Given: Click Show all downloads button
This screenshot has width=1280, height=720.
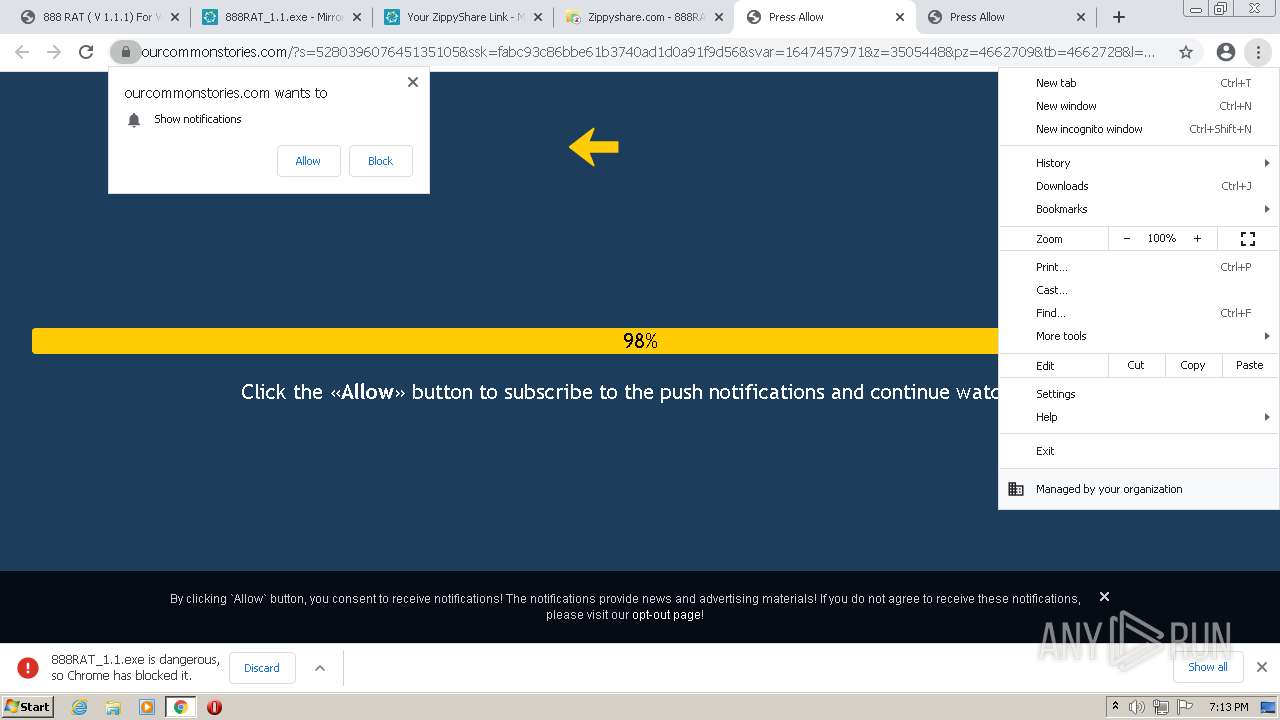Looking at the screenshot, I should (x=1207, y=667).
